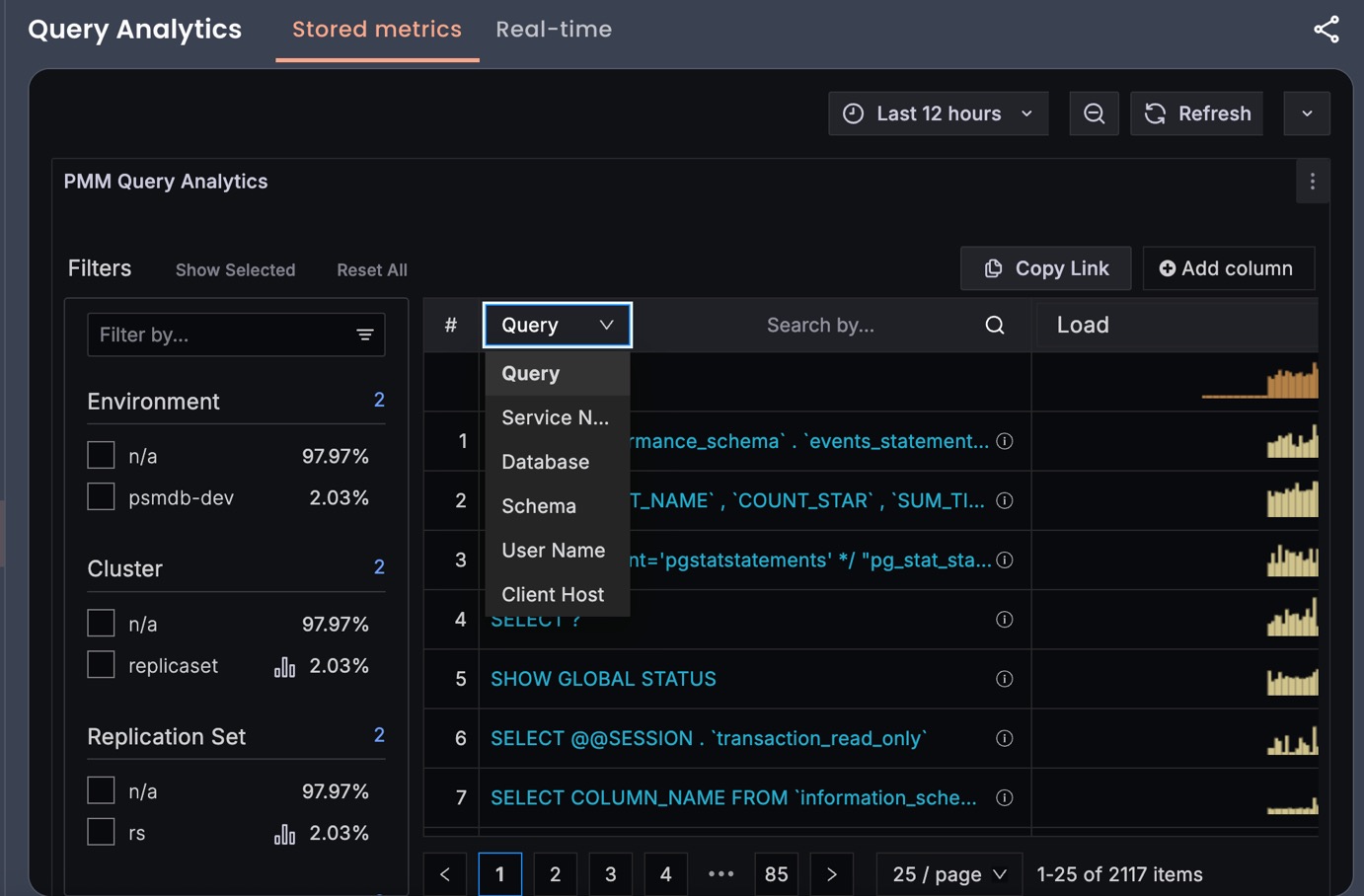Click the filter lines icon in Filter by

(364, 336)
